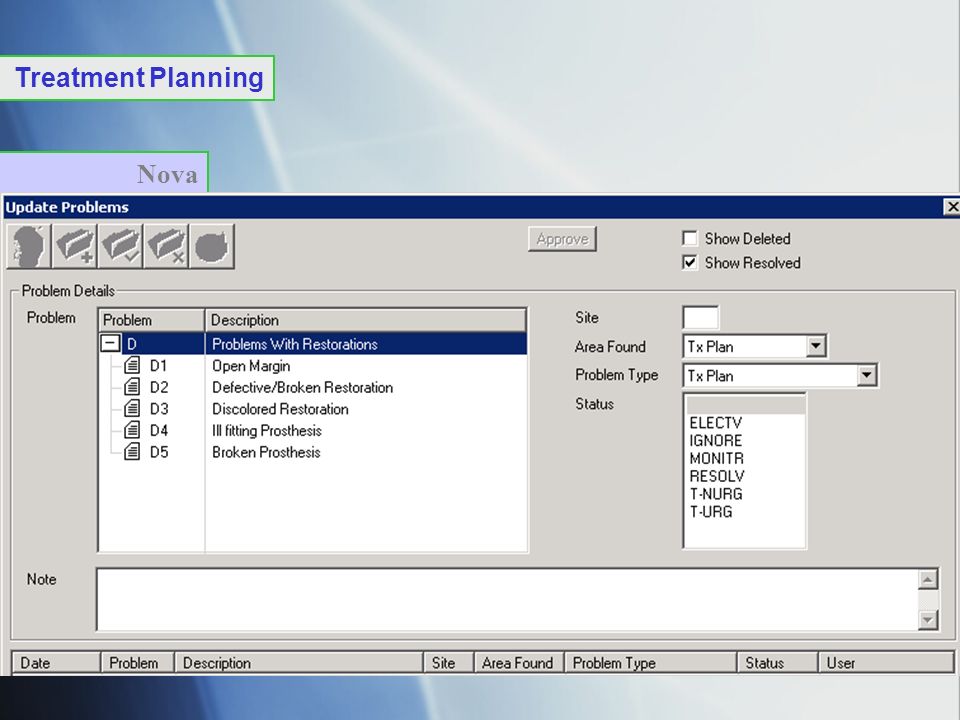
Task: Click the D3 document icon
Action: [x=132, y=408]
